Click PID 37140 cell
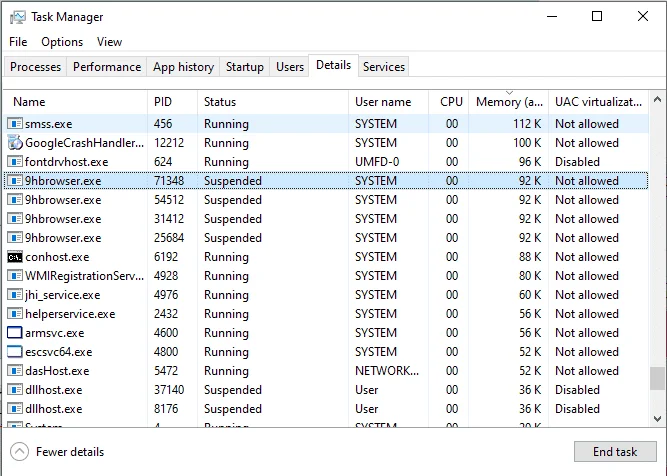Image resolution: width=667 pixels, height=476 pixels. tap(169, 390)
